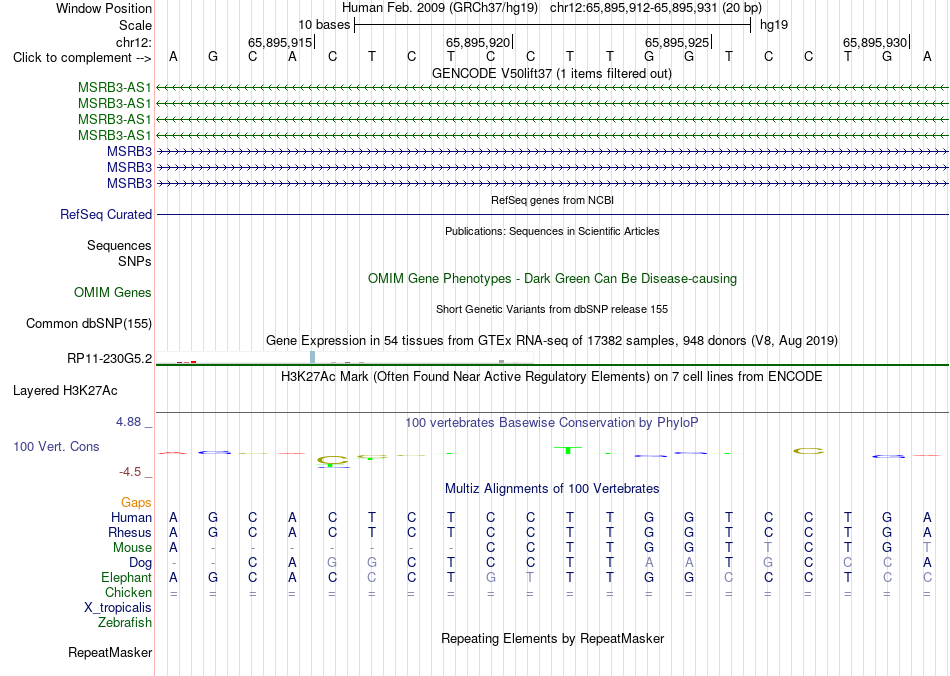950x676 pixels.
Task: Click the hg19 label beside the scale bar
Action: point(774,25)
